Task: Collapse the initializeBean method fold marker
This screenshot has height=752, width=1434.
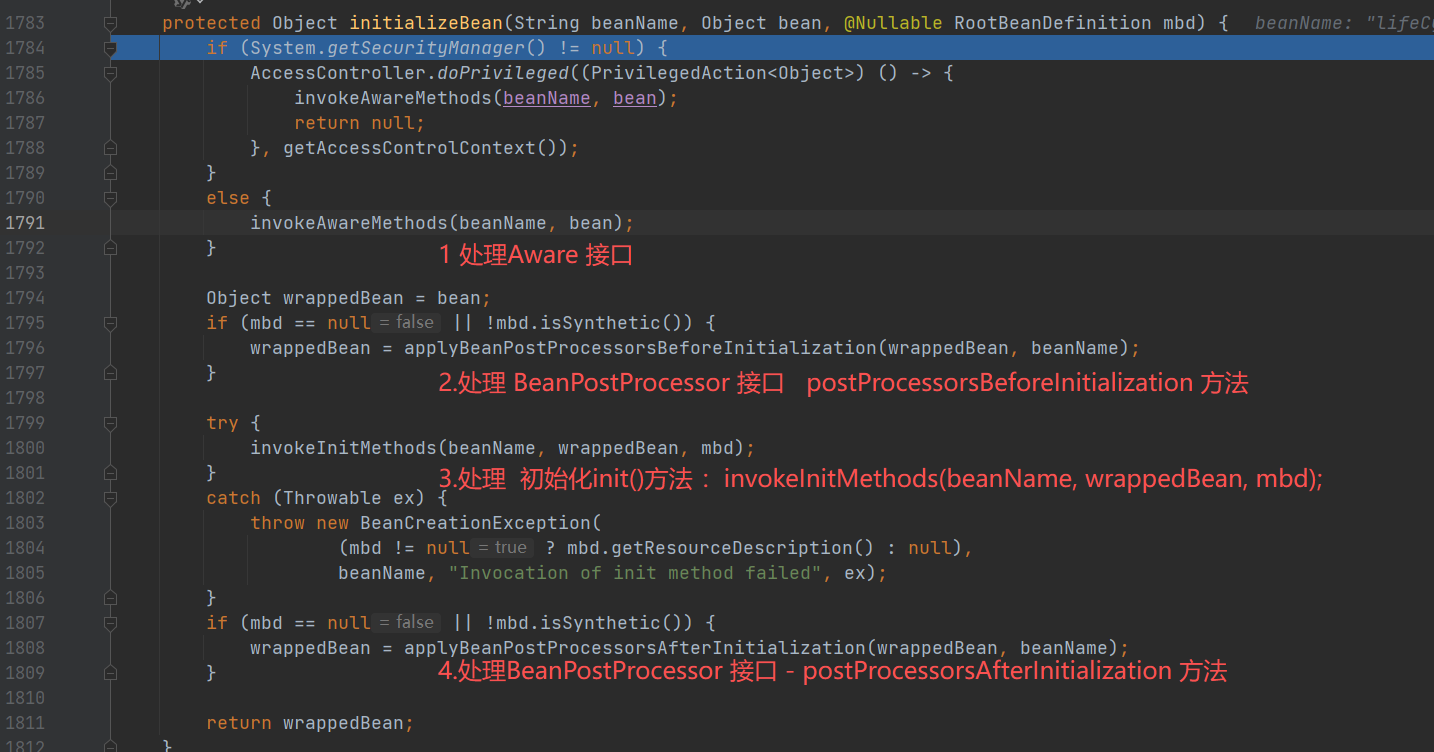Action: pos(110,23)
